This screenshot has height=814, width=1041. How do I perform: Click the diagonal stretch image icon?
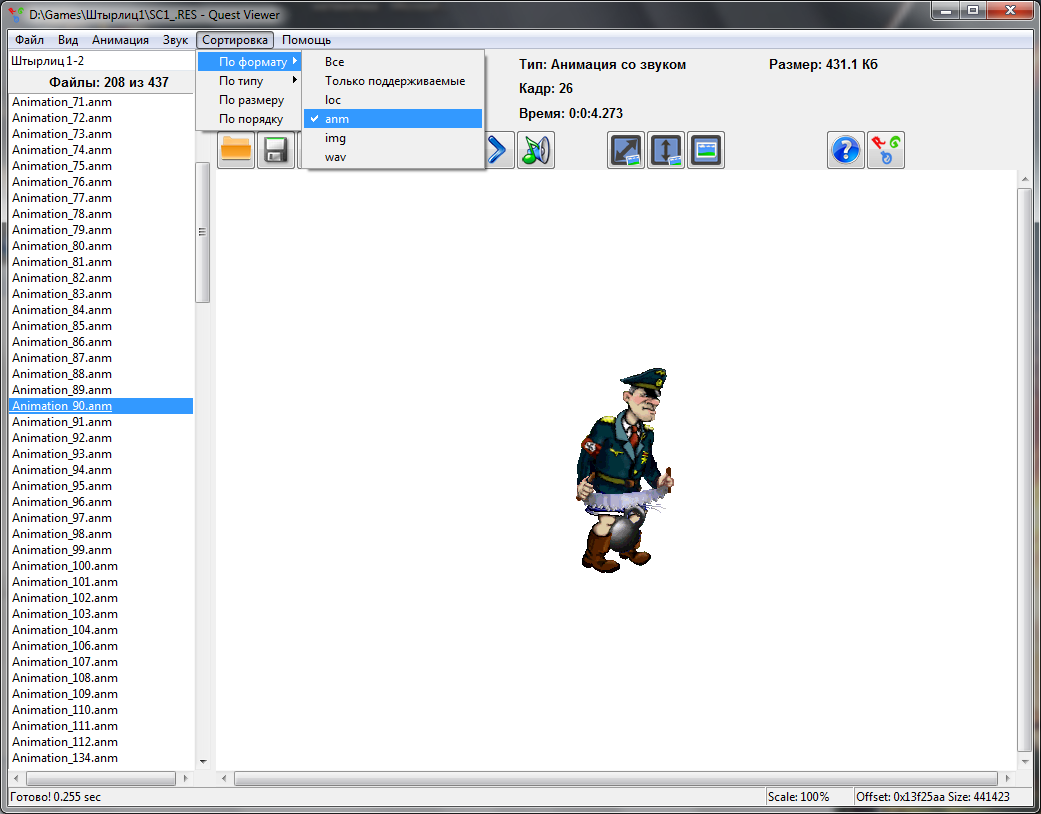(626, 150)
